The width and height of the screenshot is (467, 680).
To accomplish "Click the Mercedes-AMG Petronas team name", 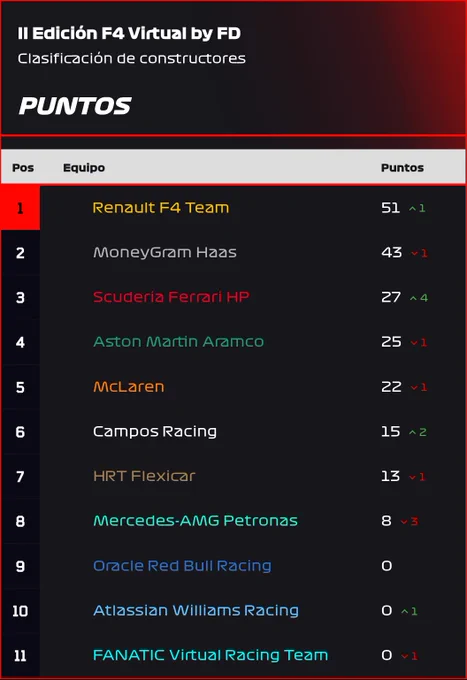I will 196,521.
